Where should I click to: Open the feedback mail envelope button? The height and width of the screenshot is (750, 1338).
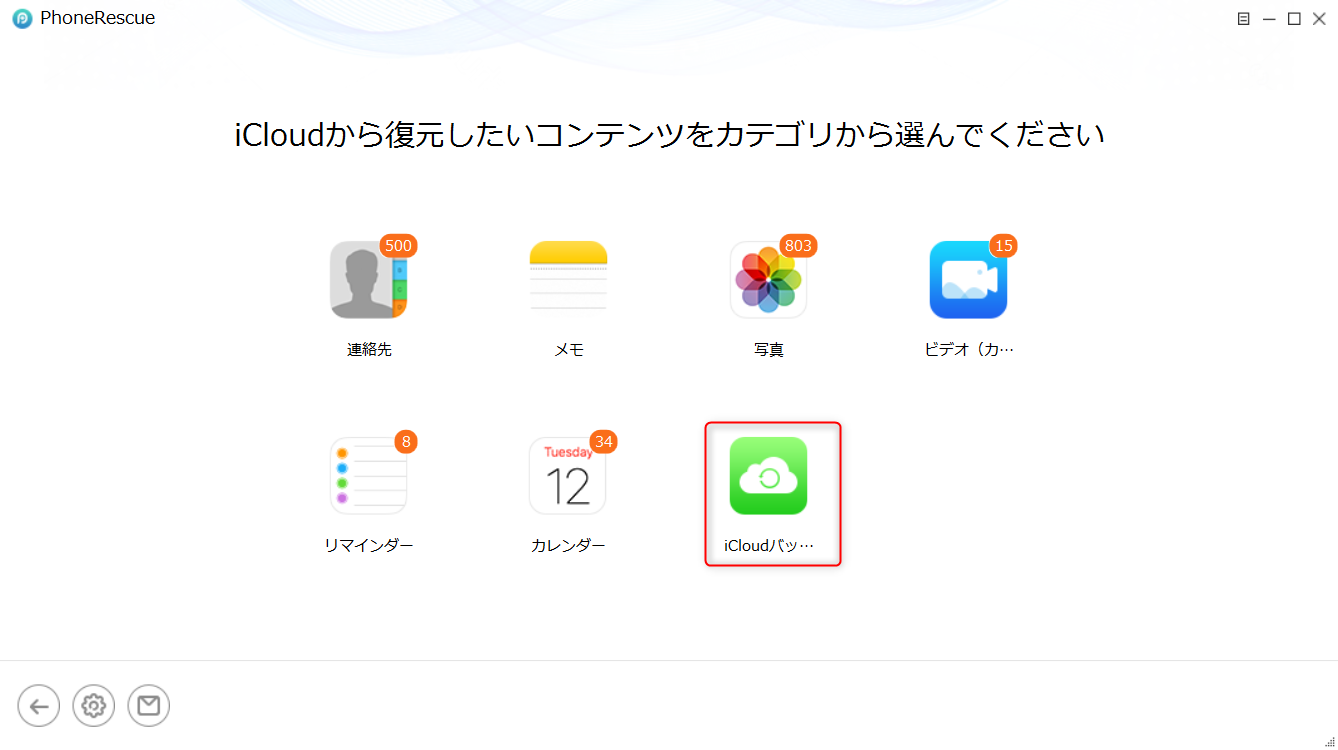coord(149,706)
